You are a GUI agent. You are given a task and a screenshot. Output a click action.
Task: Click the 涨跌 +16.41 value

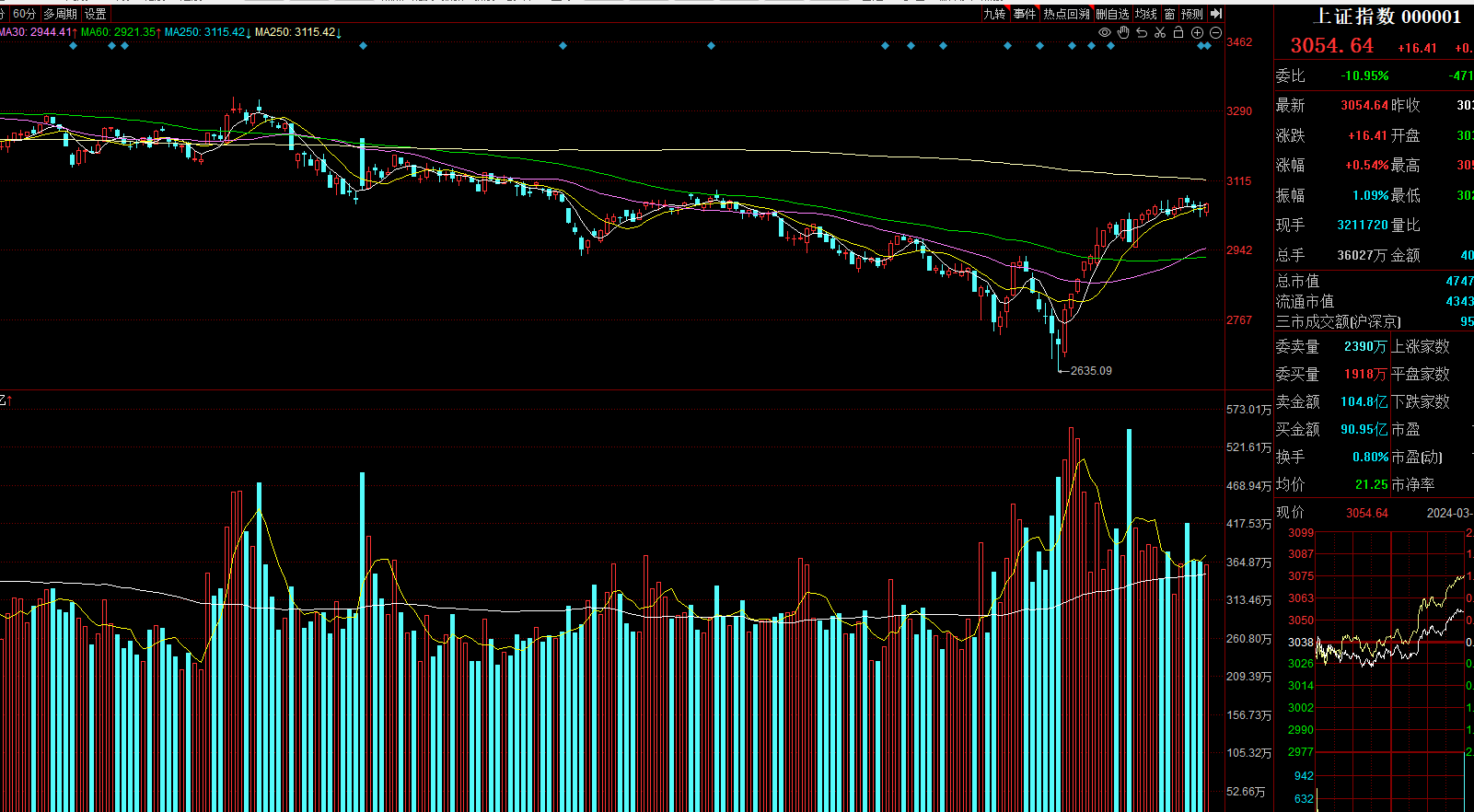(1367, 135)
